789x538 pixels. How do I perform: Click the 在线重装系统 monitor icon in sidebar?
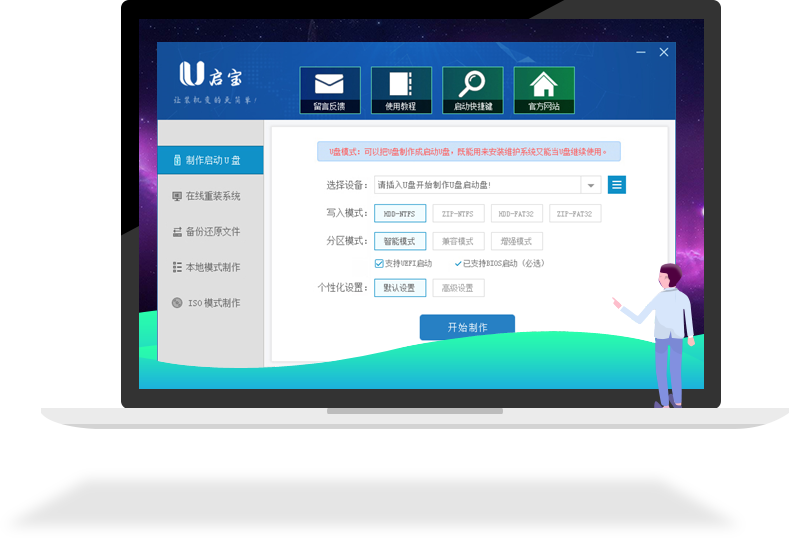coord(177,196)
